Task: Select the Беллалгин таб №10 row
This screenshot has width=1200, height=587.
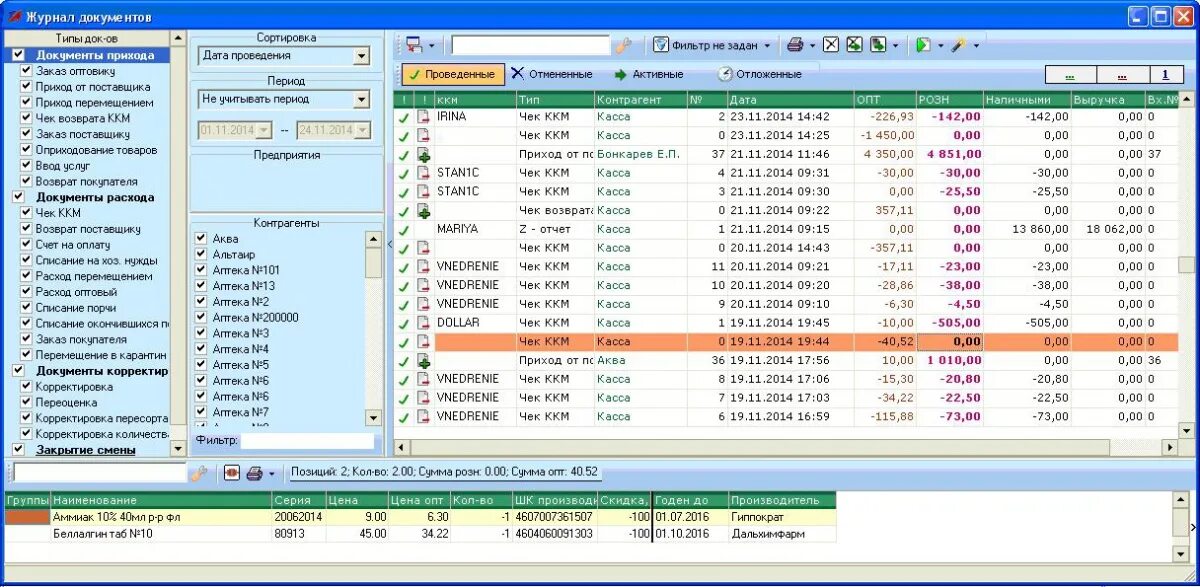Action: coord(420,534)
